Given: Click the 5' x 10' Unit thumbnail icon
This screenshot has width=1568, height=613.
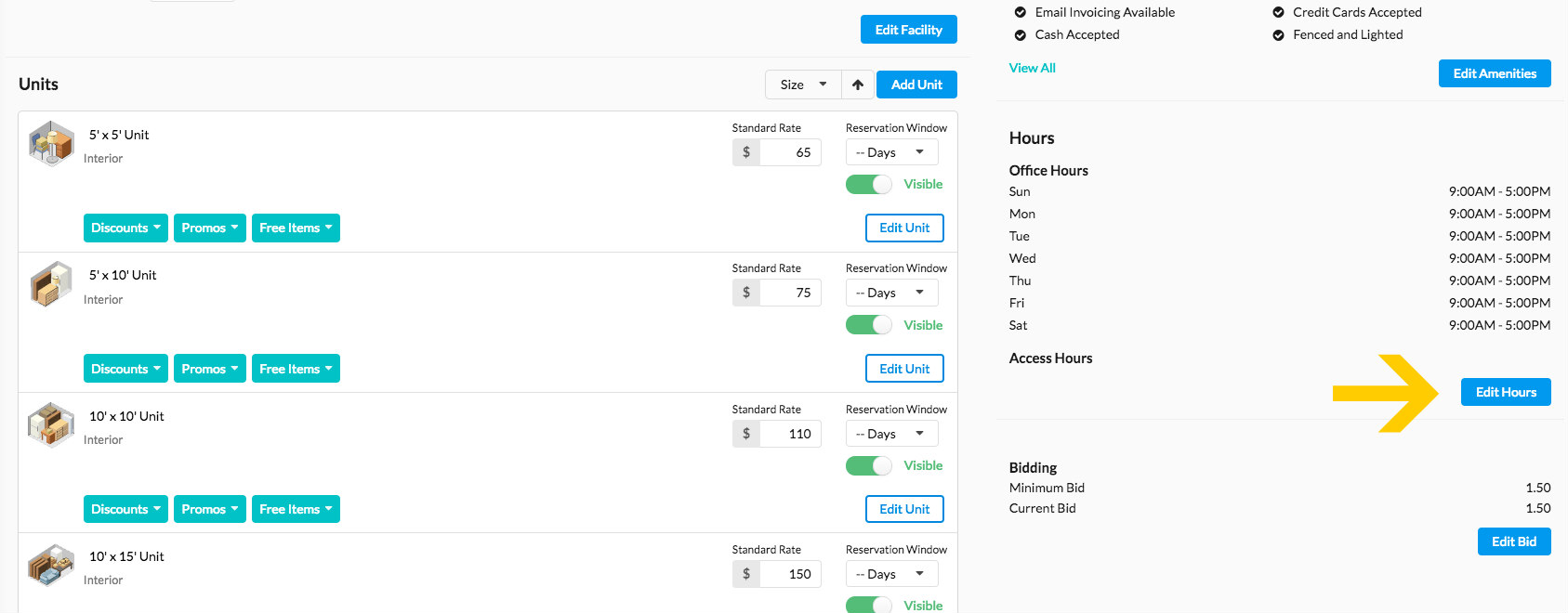Looking at the screenshot, I should coord(51,284).
